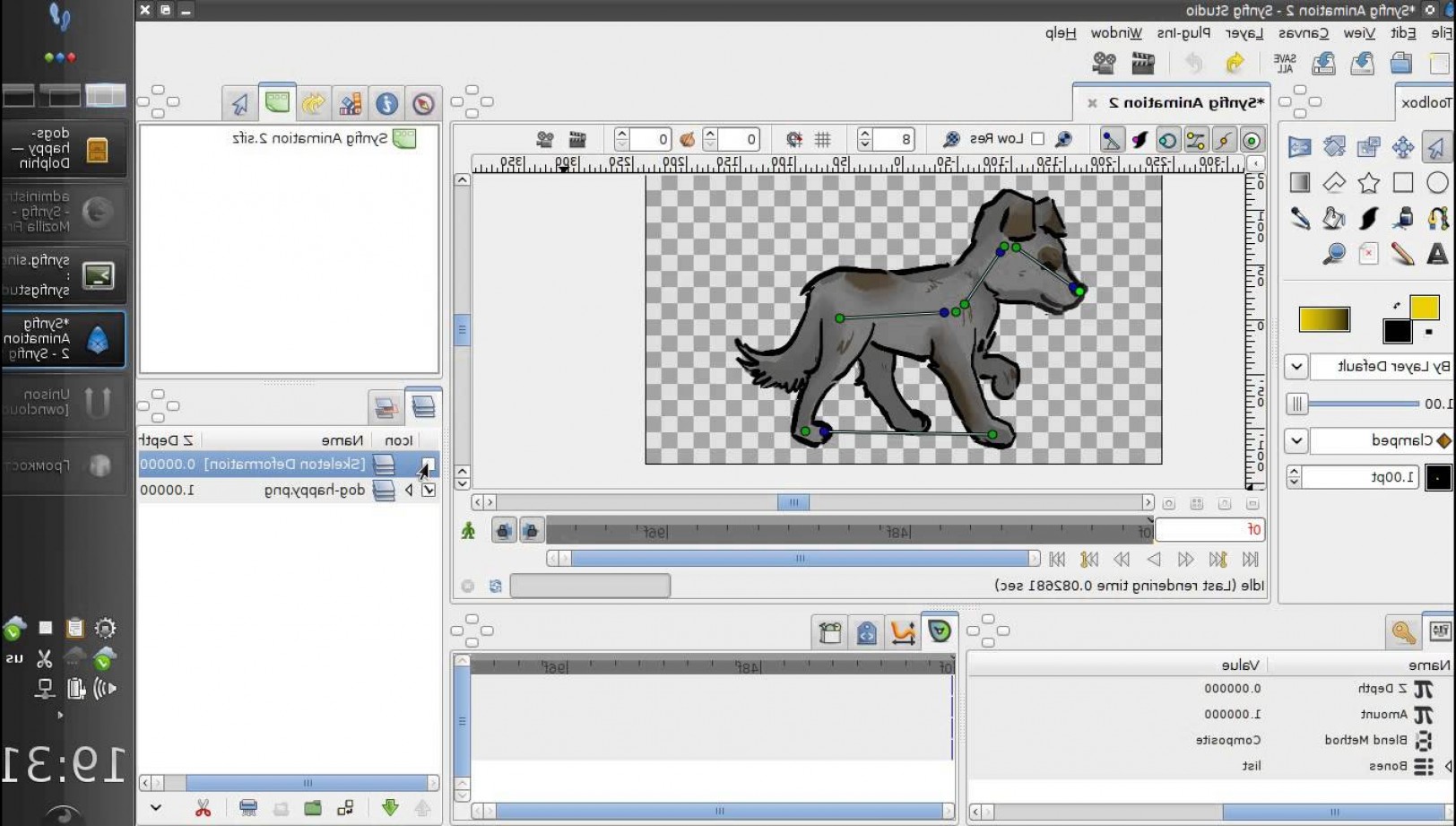Open the By Layer Default dropdown
Screen dimensions: 1456x826
click(1296, 367)
